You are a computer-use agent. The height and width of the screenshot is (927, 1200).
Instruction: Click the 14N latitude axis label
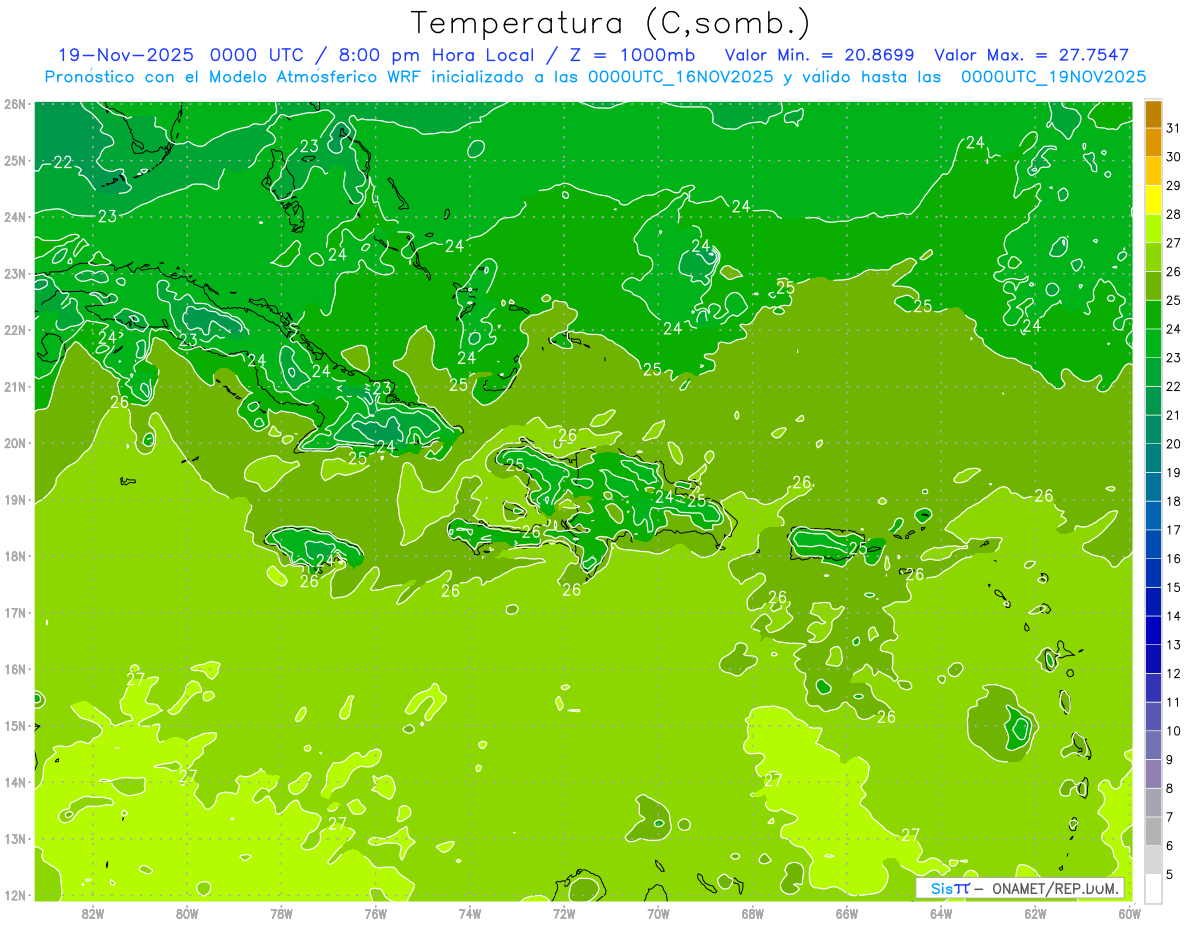pyautogui.click(x=14, y=782)
